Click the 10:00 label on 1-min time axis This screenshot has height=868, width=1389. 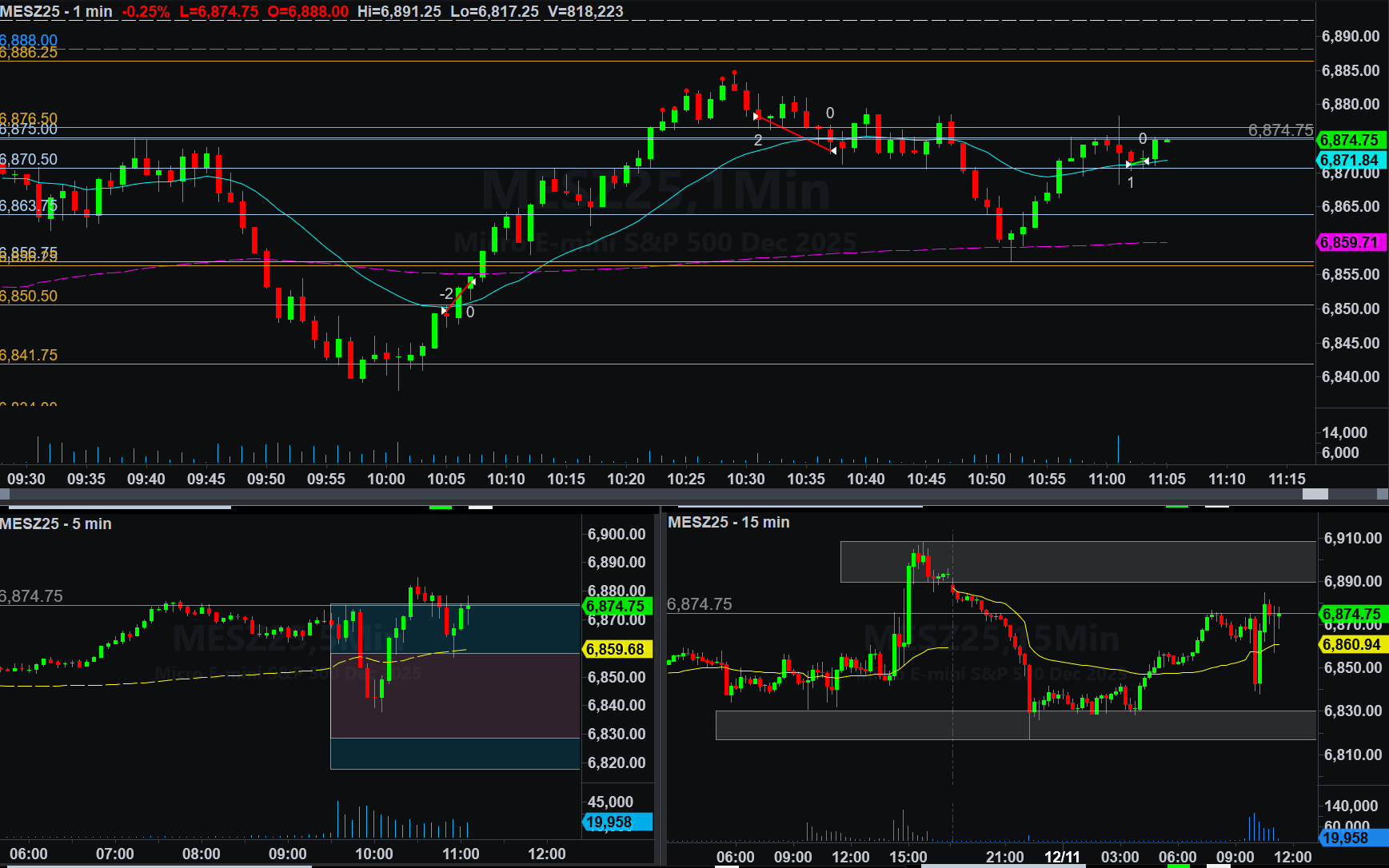[386, 479]
